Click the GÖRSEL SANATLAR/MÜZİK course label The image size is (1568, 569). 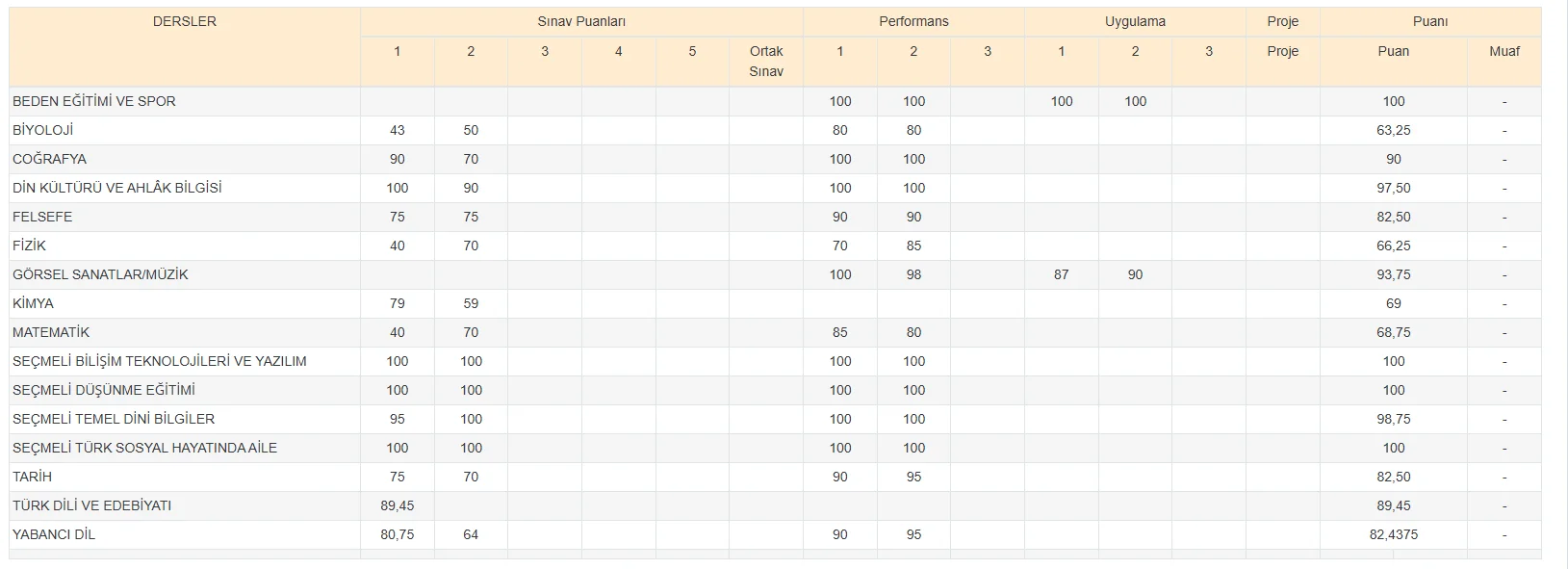[x=100, y=274]
